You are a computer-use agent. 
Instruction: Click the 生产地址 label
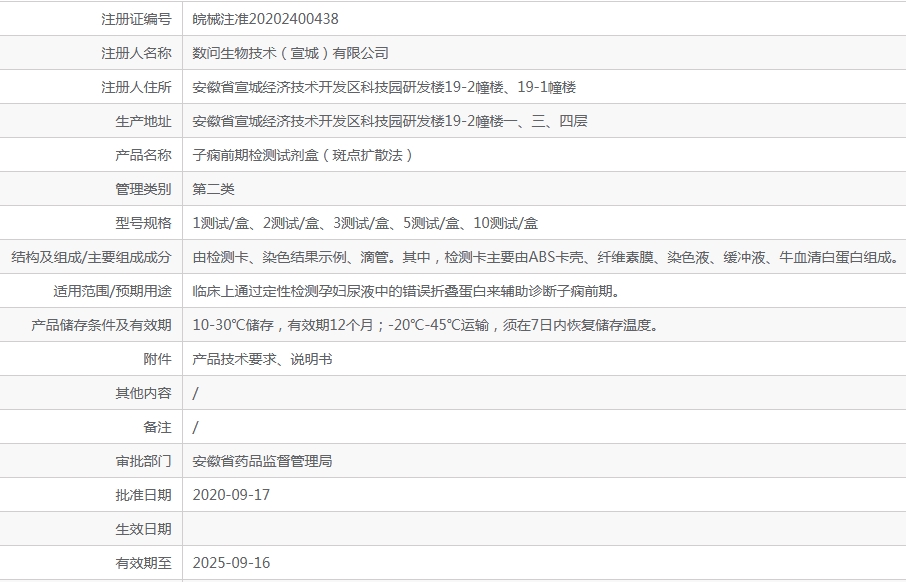[143, 121]
